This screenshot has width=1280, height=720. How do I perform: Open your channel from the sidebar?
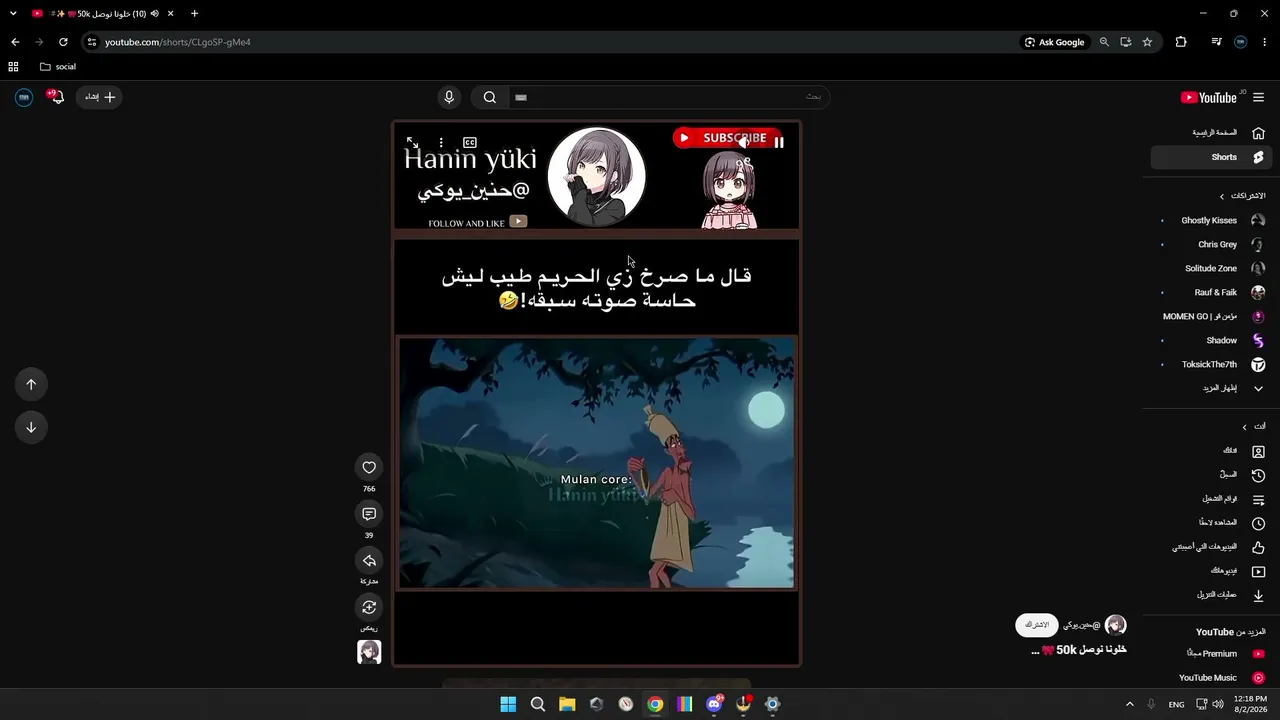coord(1209,451)
